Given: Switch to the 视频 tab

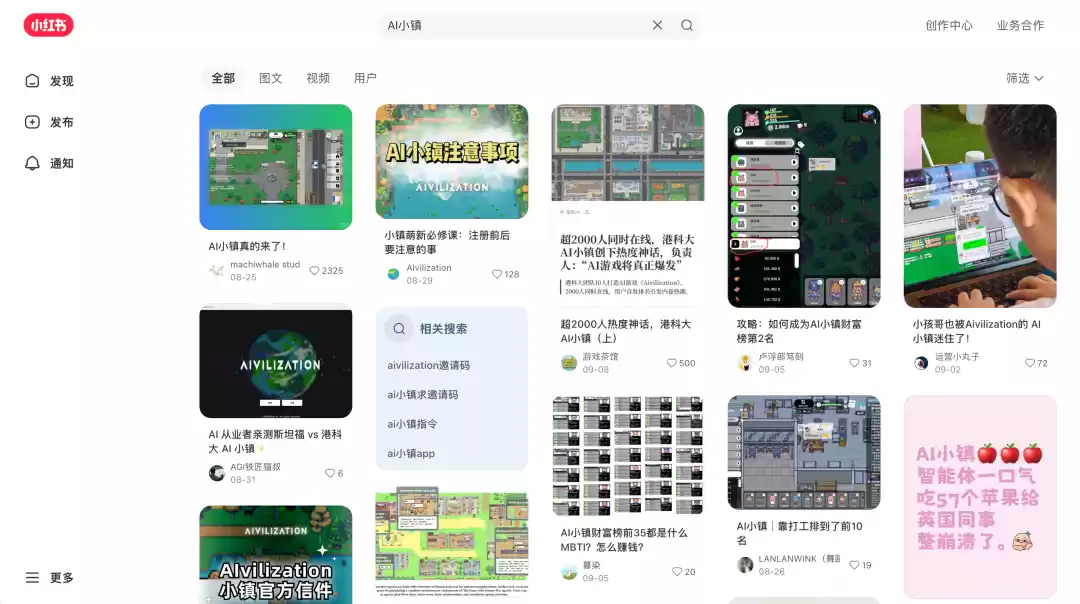Looking at the screenshot, I should (x=318, y=78).
